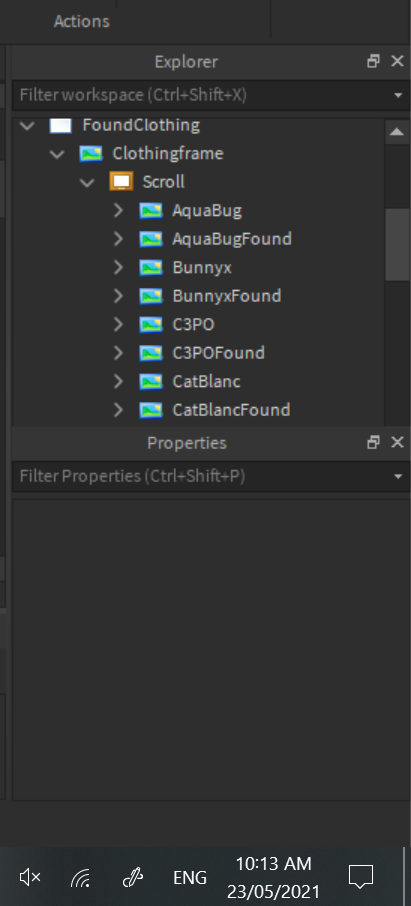
Task: Open the Filter Properties dropdown arrow
Action: point(398,477)
